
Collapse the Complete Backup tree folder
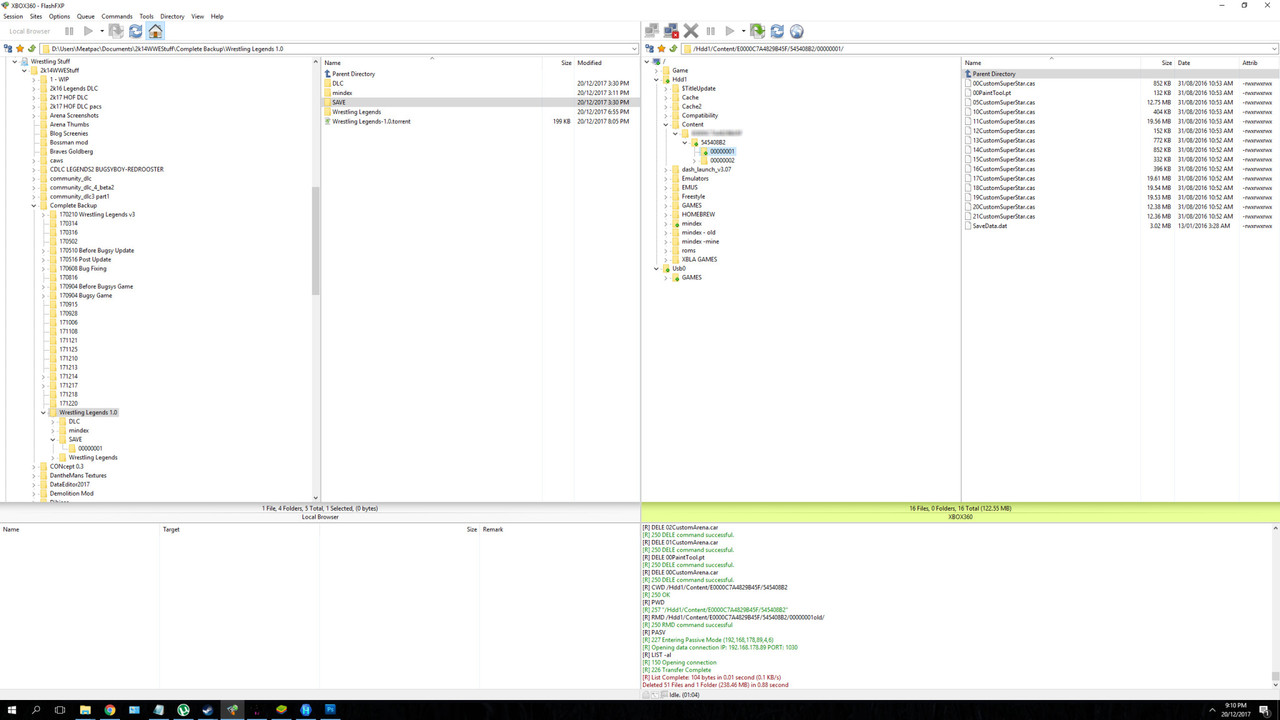tap(34, 206)
